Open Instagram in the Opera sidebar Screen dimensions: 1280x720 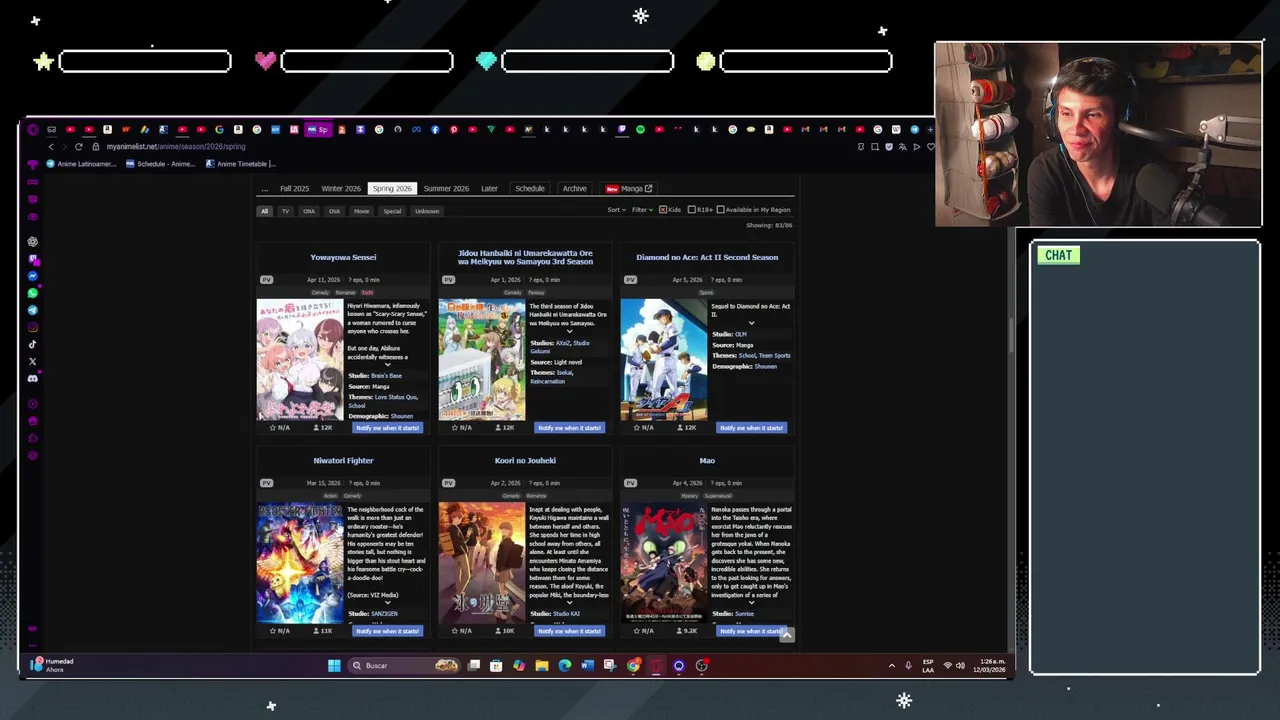(33, 327)
